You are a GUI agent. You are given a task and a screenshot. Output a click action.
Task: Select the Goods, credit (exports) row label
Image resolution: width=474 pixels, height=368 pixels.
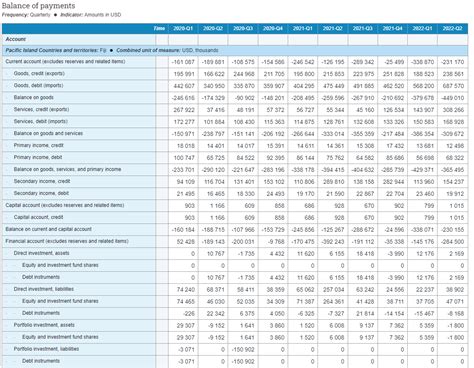pos(39,73)
